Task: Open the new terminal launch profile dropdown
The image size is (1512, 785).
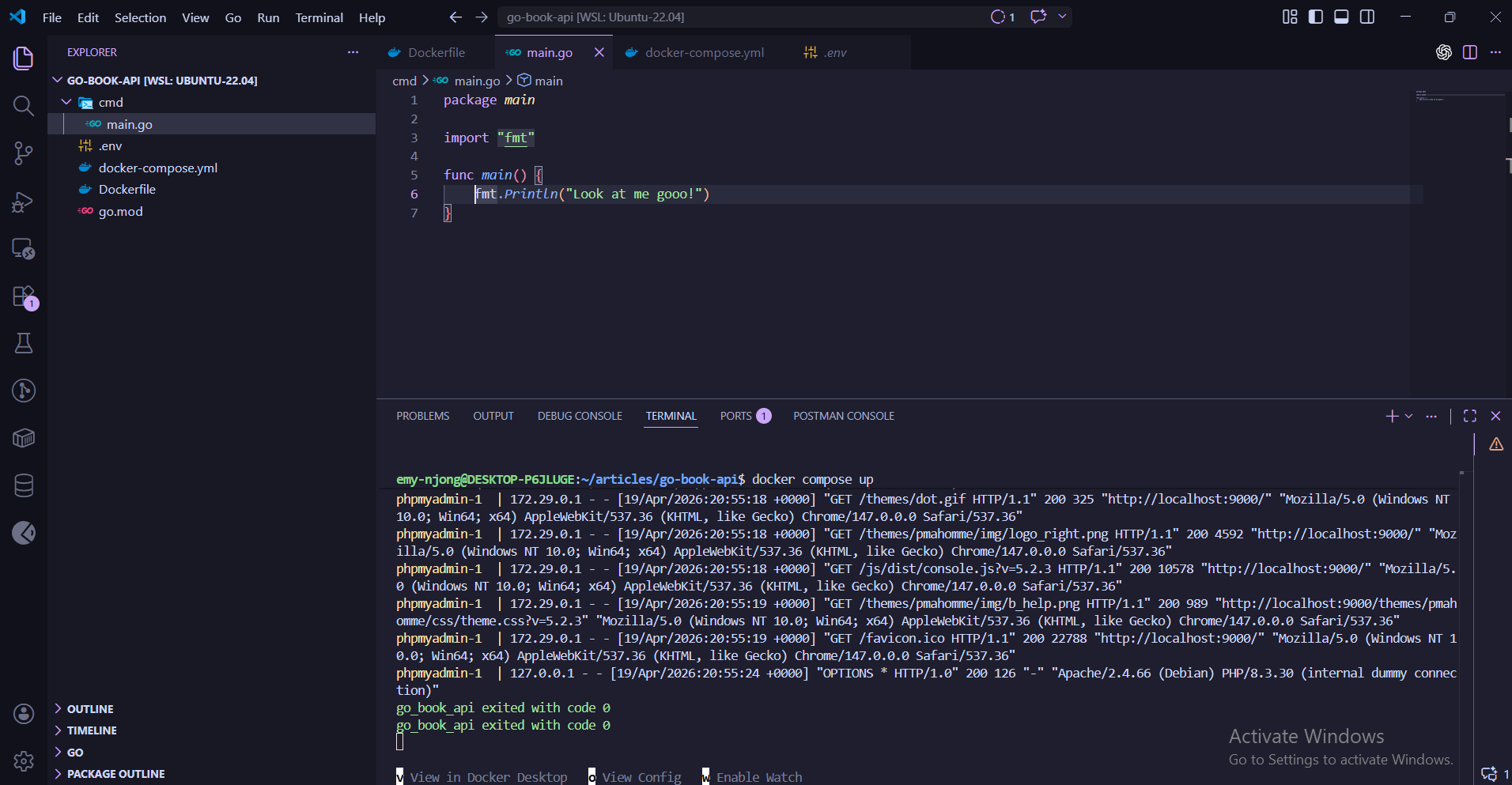Action: click(x=1408, y=416)
